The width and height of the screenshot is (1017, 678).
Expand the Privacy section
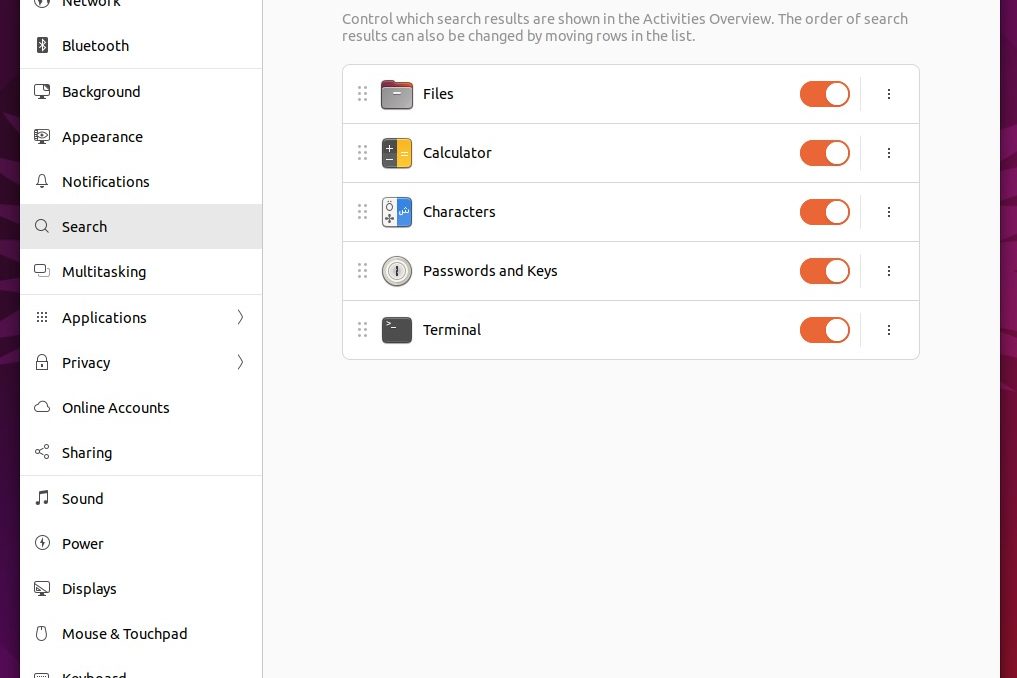240,362
